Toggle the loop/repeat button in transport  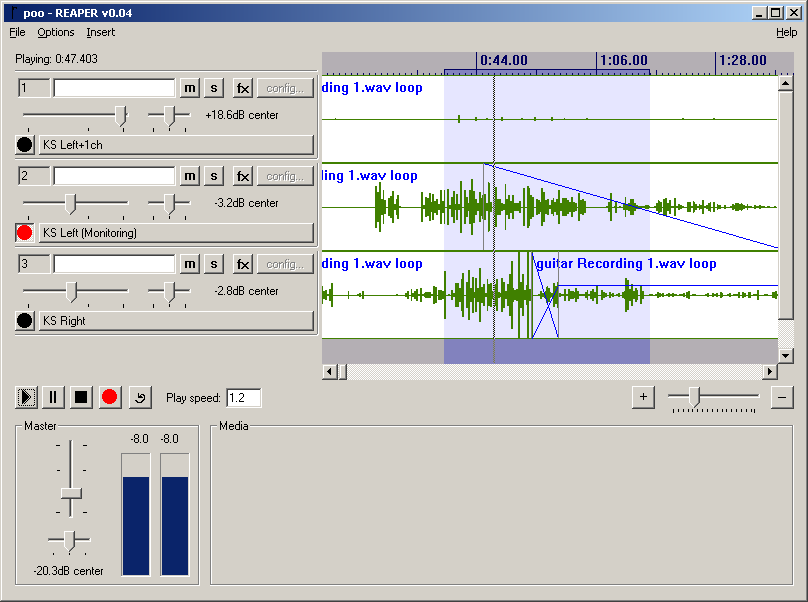tap(139, 397)
